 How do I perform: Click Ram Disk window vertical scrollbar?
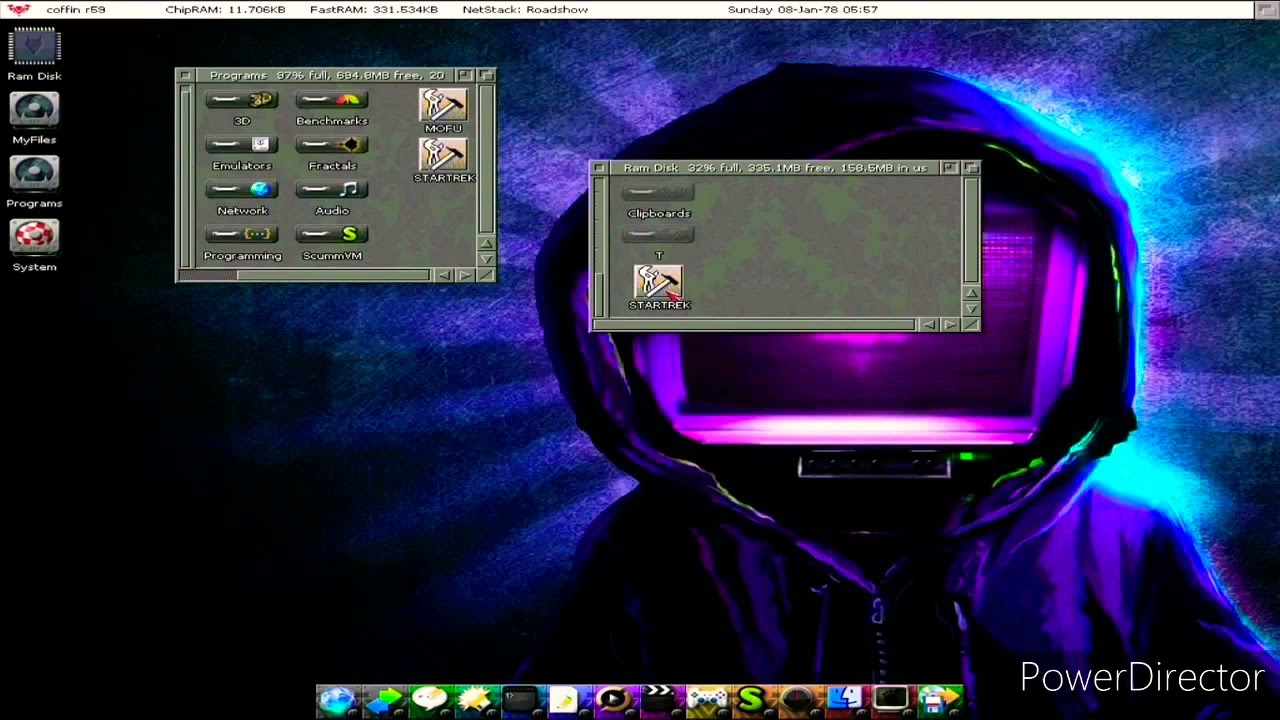(972, 230)
